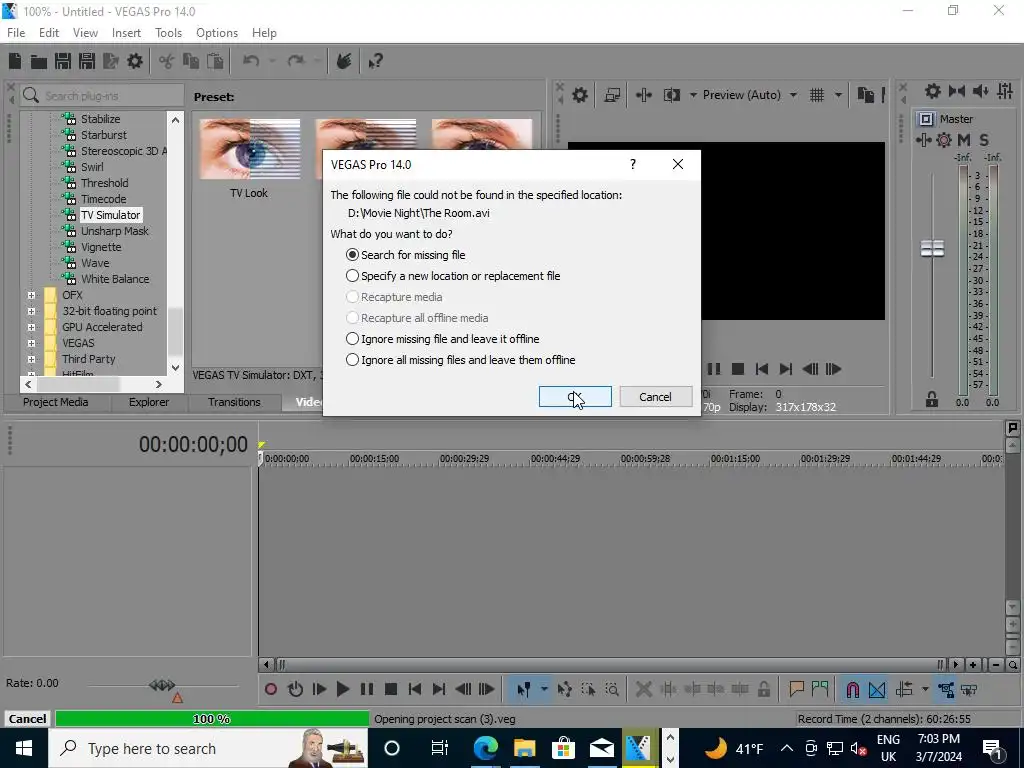Select the Zoom Edit Tool magnifier

coord(612,689)
